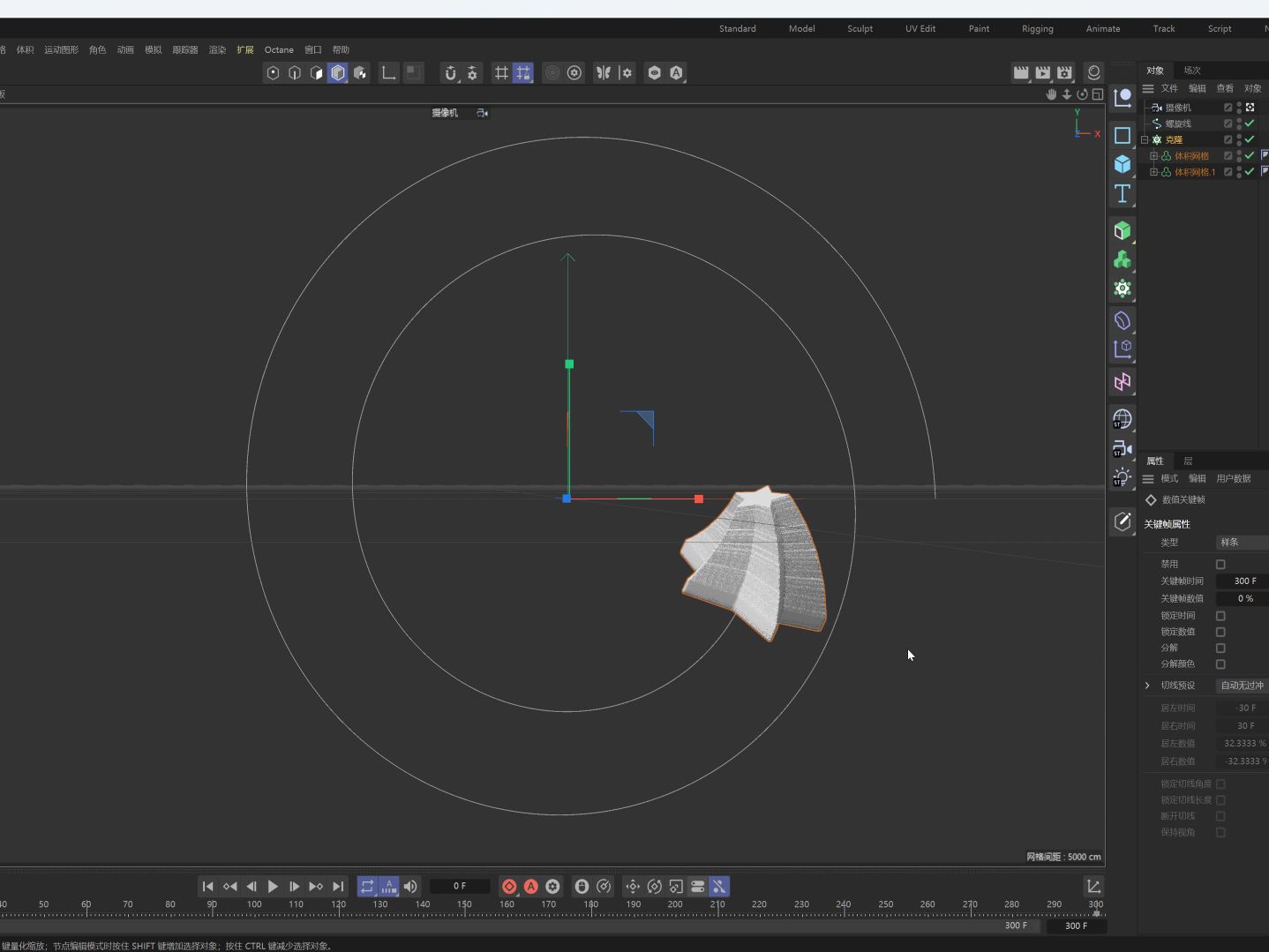Switch to the 场次 tab
This screenshot has height=952, width=1269.
pyautogui.click(x=1190, y=70)
